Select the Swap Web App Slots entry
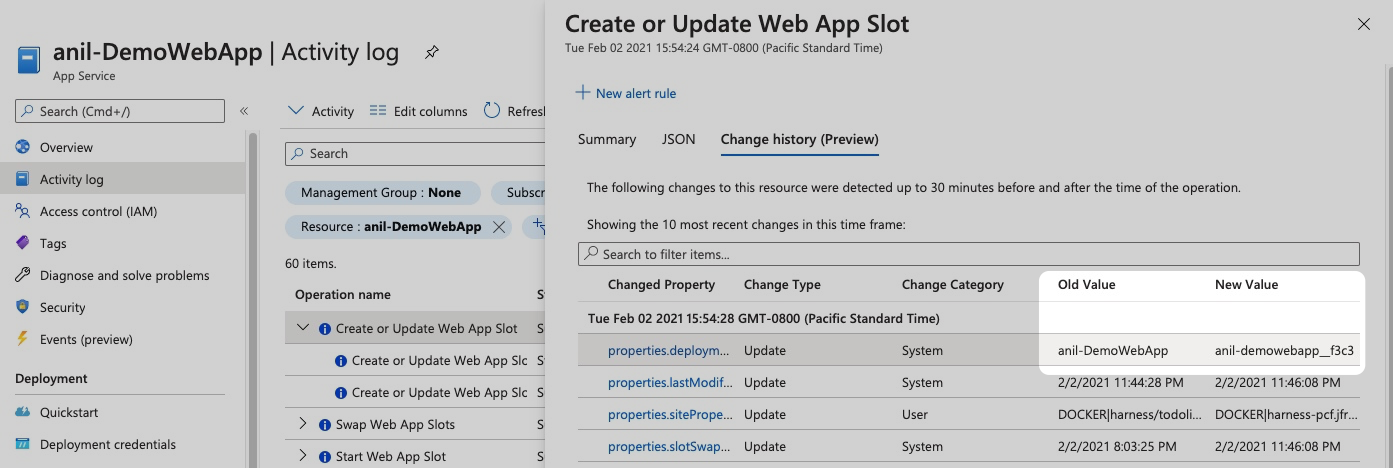 coord(395,424)
